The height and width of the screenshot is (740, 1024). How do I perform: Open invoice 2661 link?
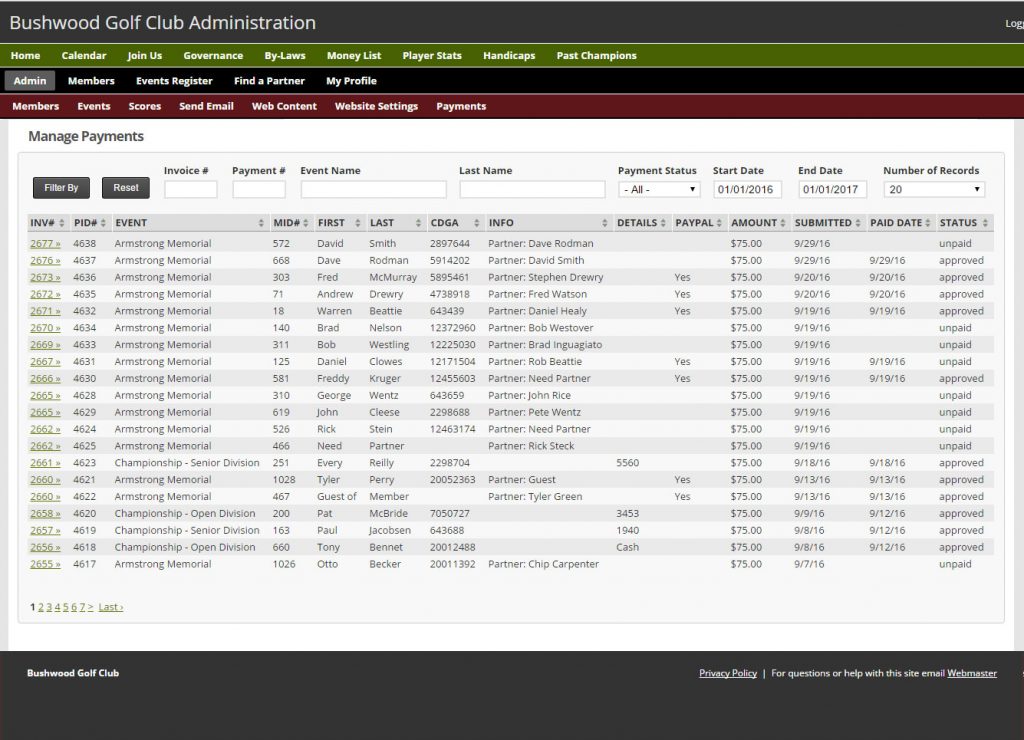tap(45, 463)
